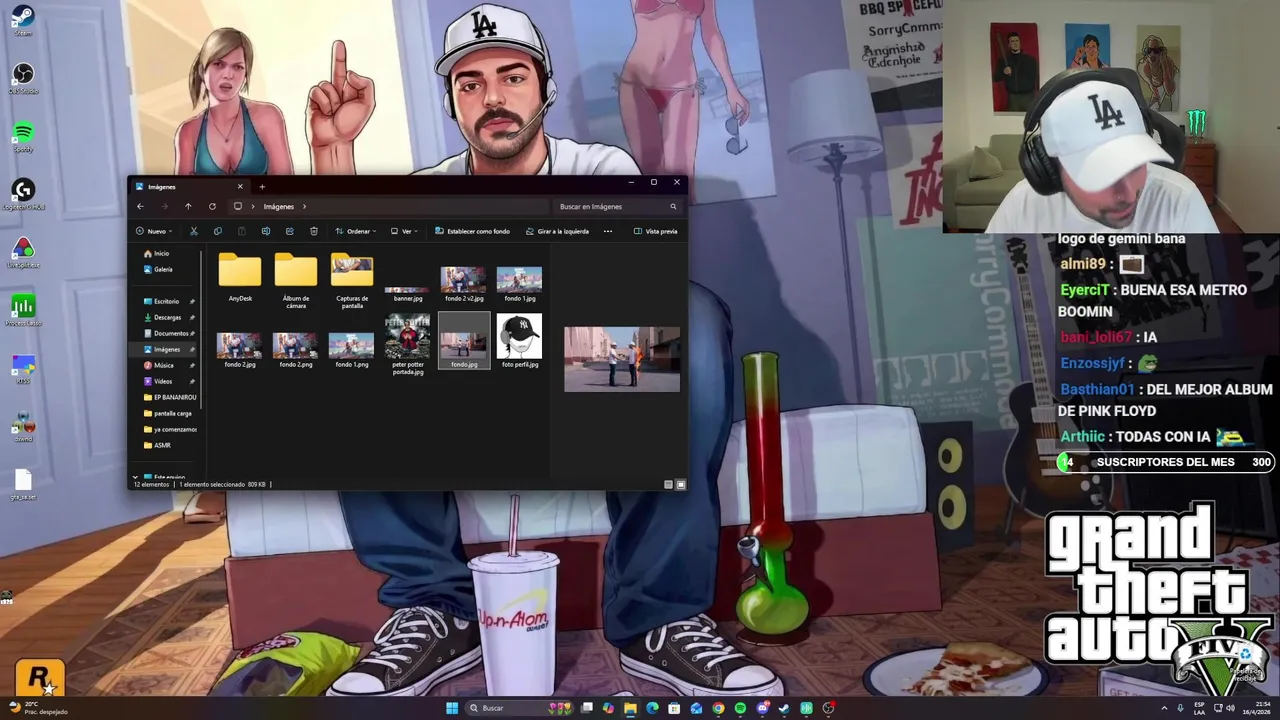Open the Ordenar sort dropdown

click(x=356, y=231)
